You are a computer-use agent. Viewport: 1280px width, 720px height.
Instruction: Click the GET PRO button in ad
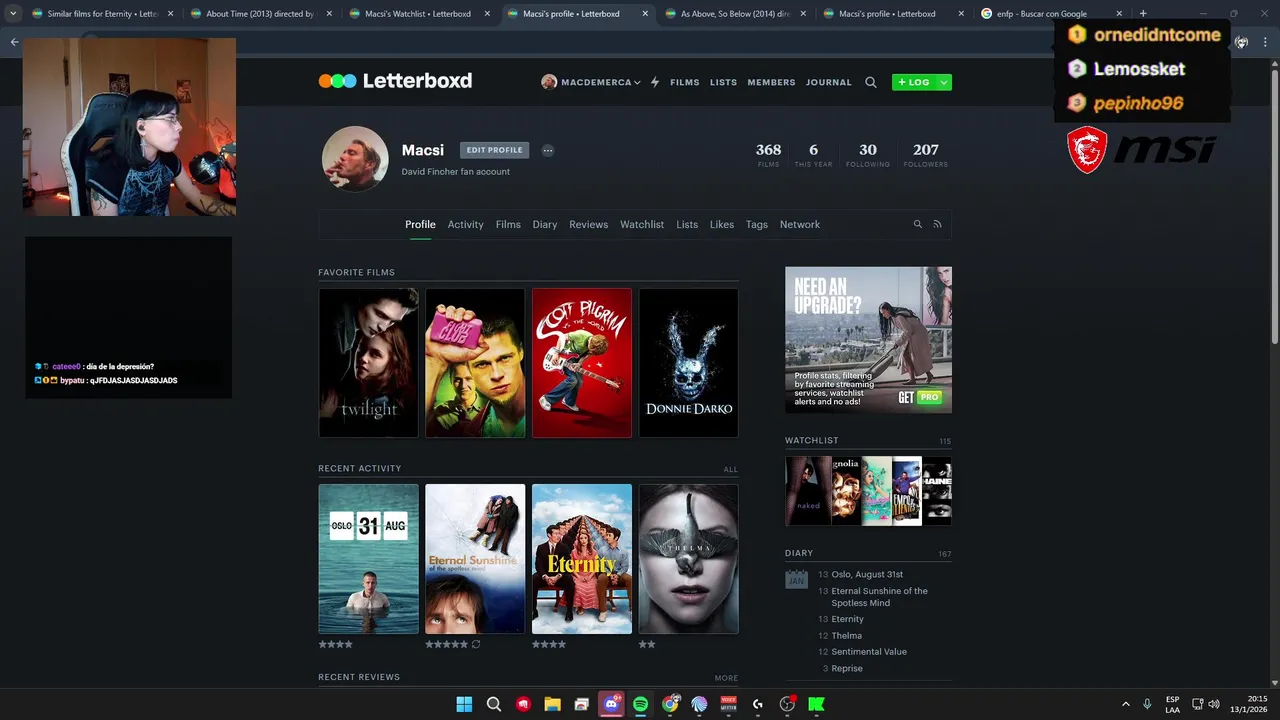(x=920, y=397)
